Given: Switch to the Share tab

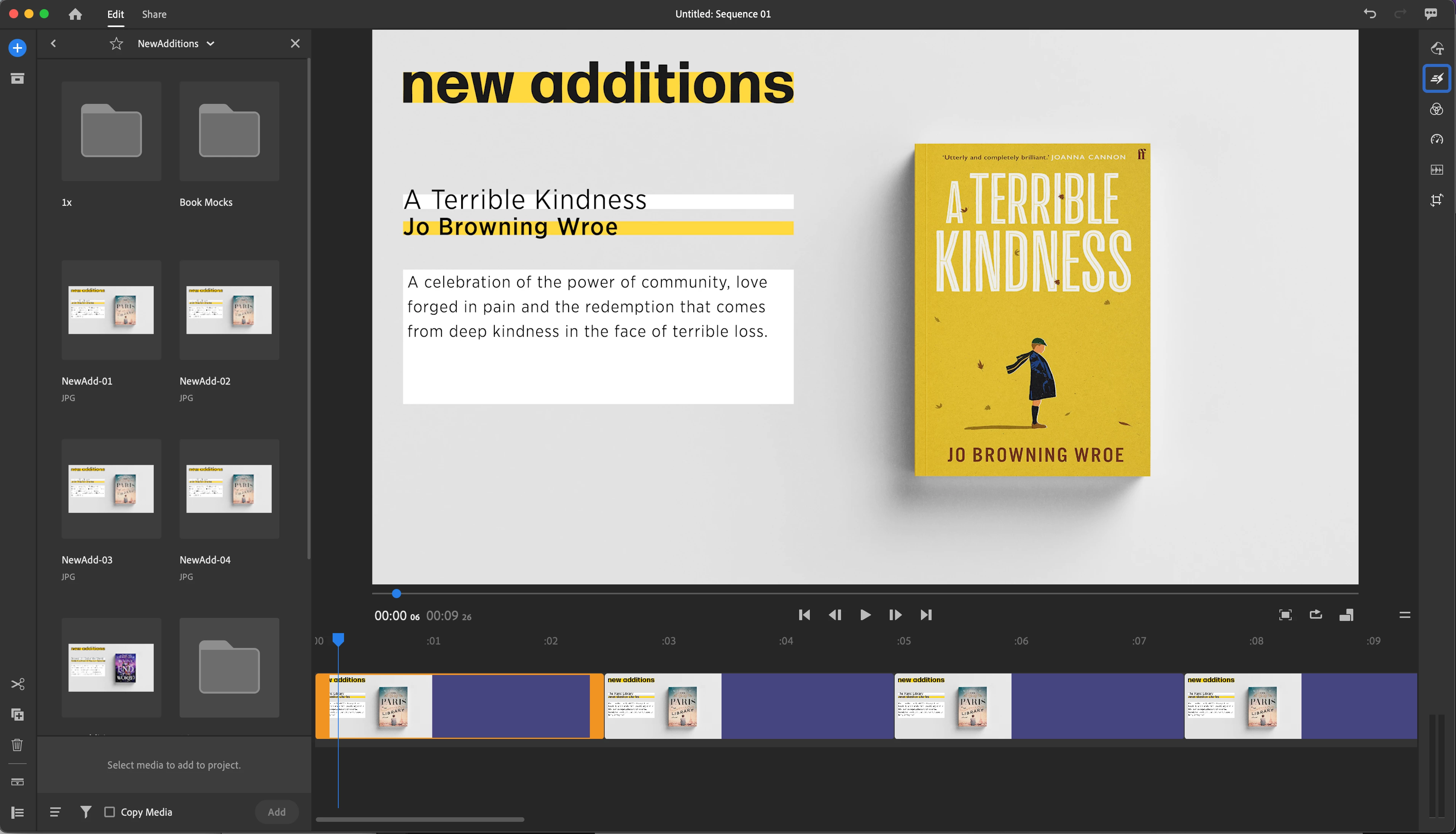Looking at the screenshot, I should 154,14.
